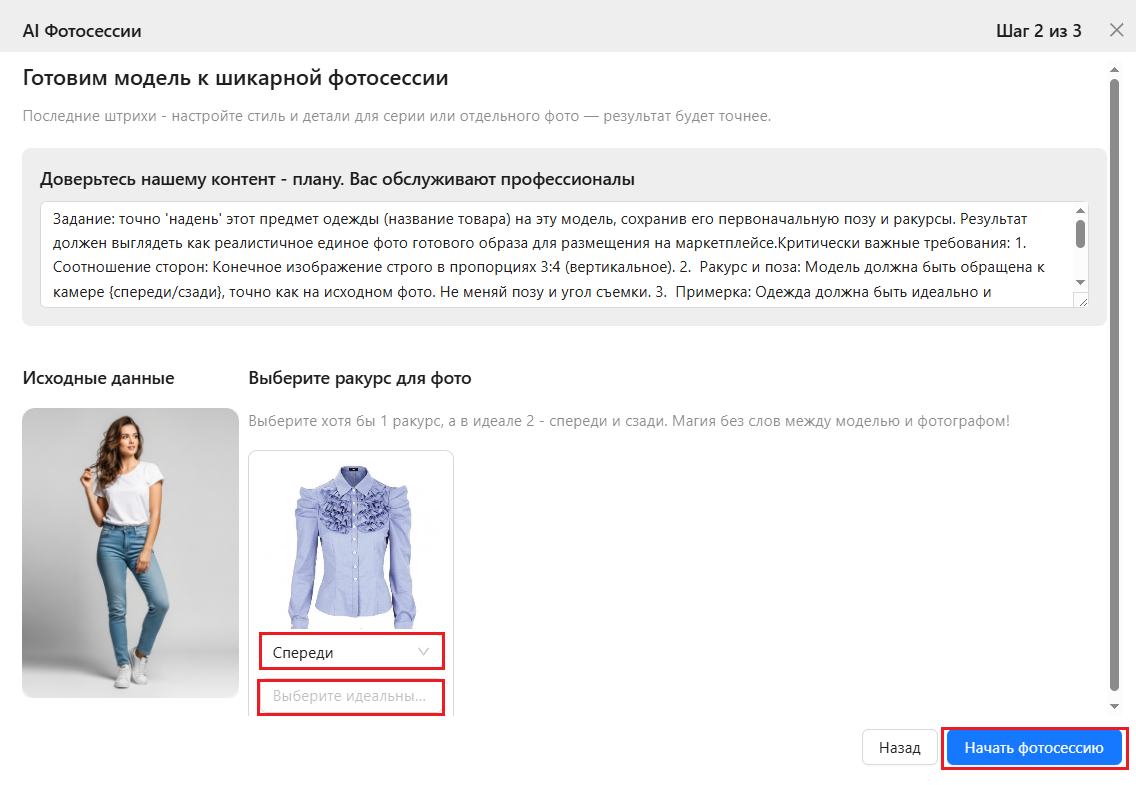Go back with the Назад button
The width and height of the screenshot is (1136, 785).
click(x=899, y=748)
